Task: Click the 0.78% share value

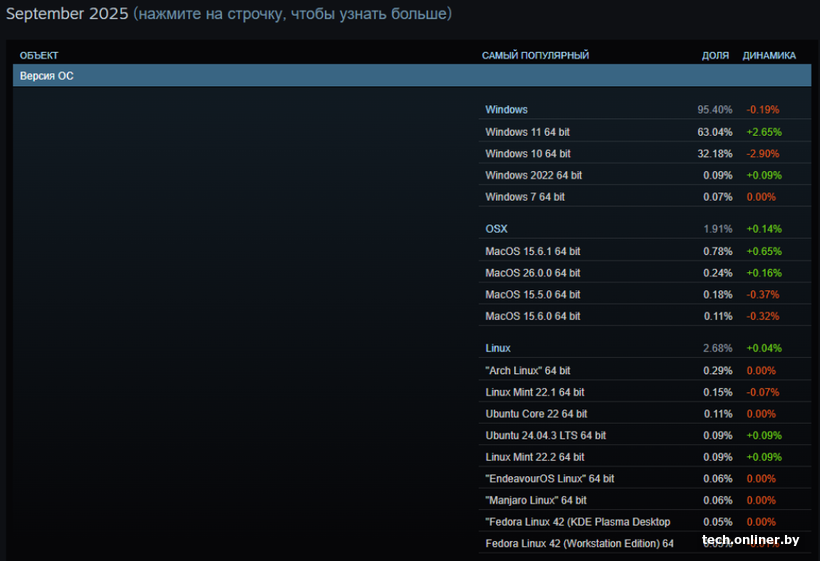Action: [718, 251]
